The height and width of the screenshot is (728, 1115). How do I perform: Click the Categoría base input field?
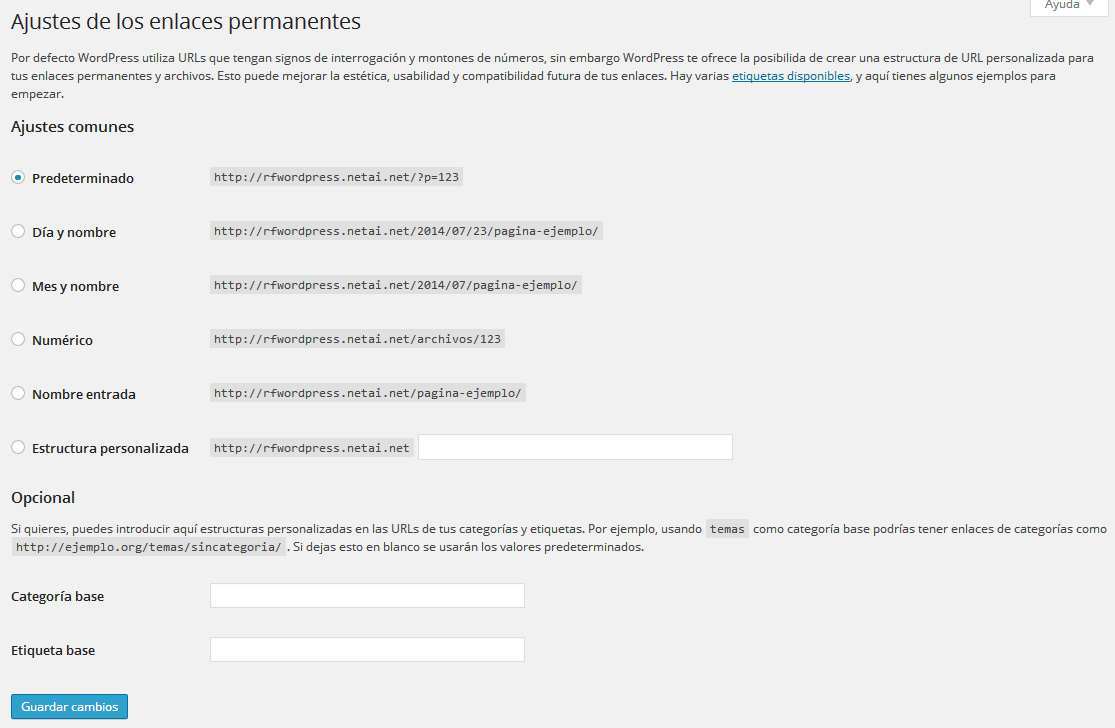coord(367,596)
